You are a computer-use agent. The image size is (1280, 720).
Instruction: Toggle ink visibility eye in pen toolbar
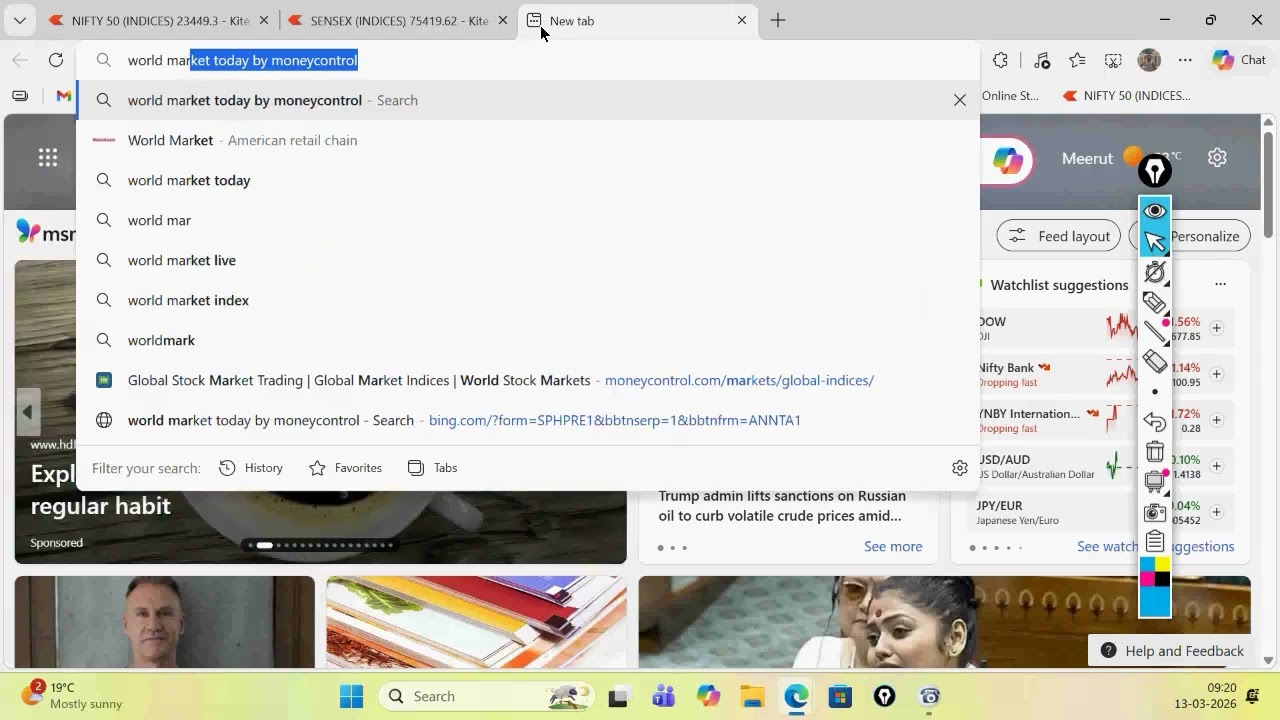tap(1155, 211)
